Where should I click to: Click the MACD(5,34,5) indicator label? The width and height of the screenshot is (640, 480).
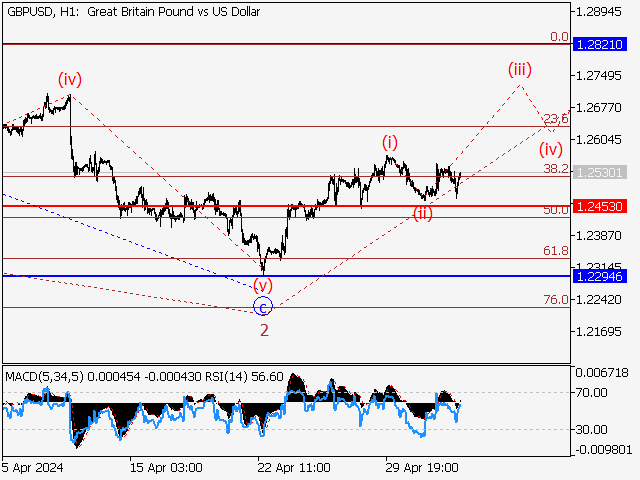[x=44, y=377]
